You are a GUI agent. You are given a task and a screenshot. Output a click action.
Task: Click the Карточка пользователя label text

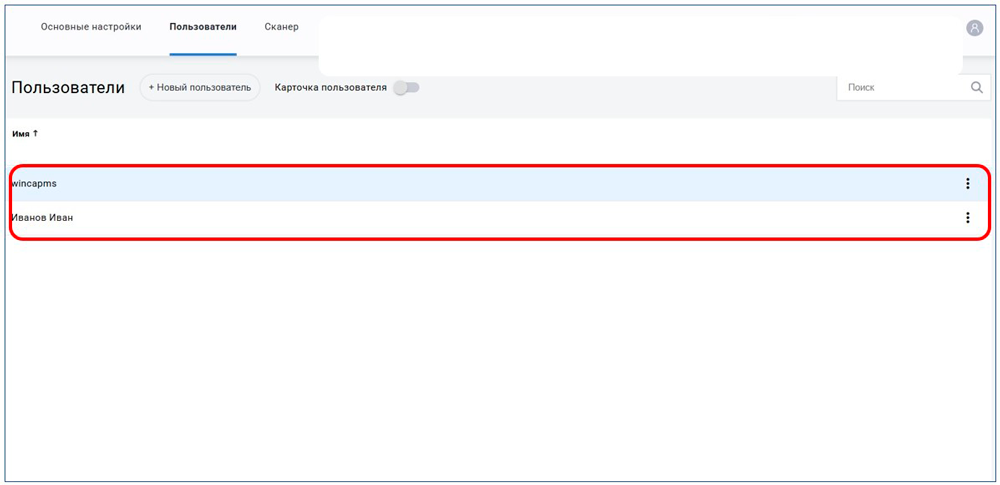[330, 88]
